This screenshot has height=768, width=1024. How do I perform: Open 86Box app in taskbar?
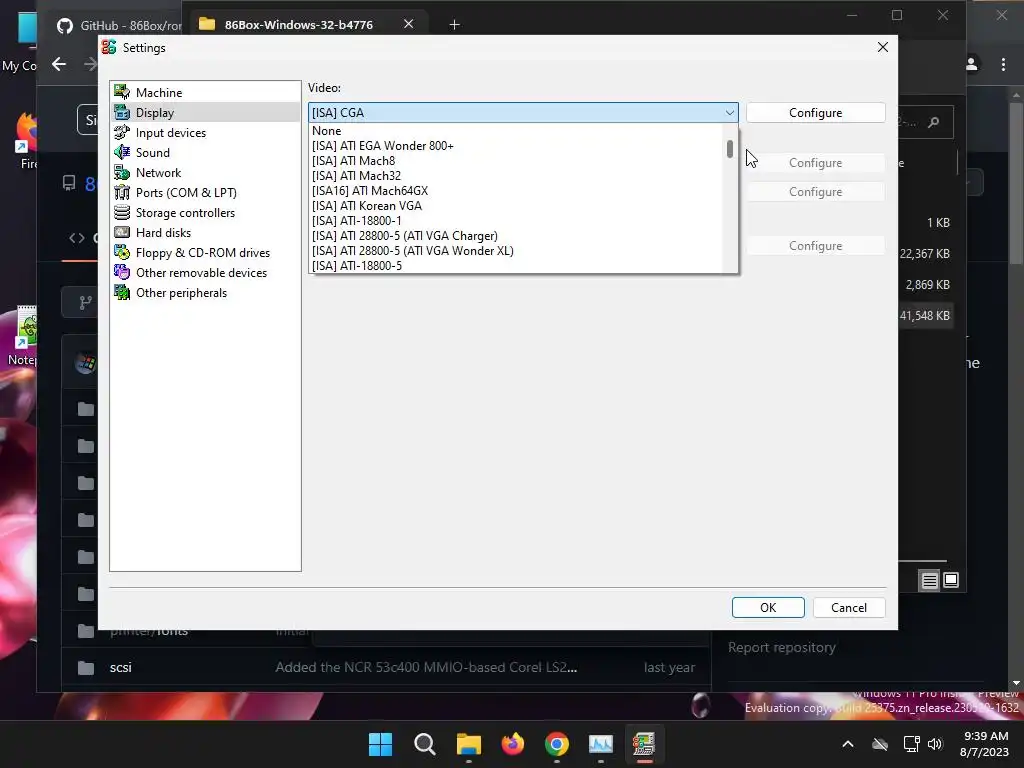coord(644,744)
